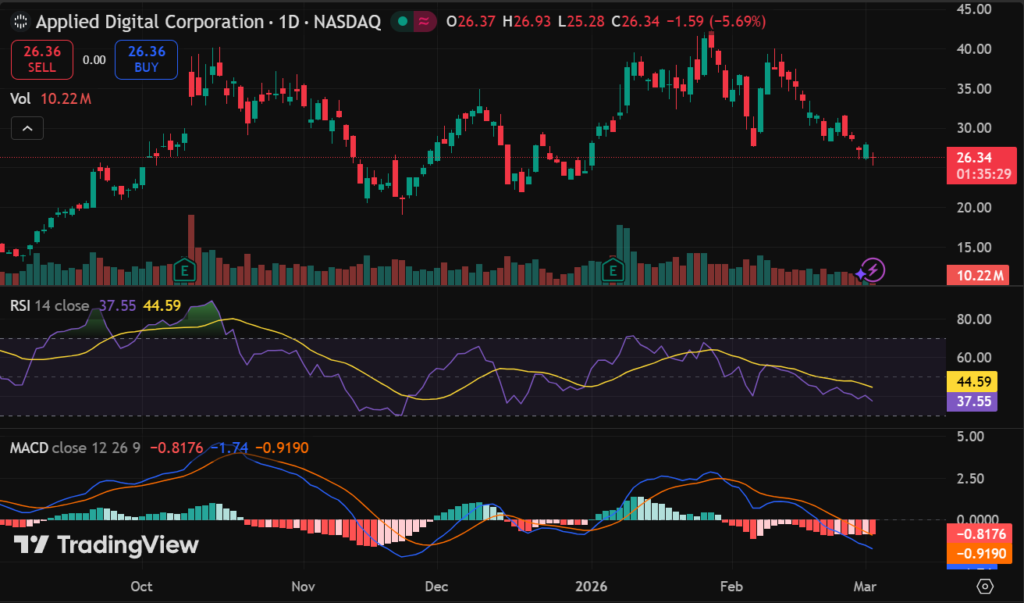
Task: Click the earnings E marker near January 2026
Action: click(x=615, y=269)
